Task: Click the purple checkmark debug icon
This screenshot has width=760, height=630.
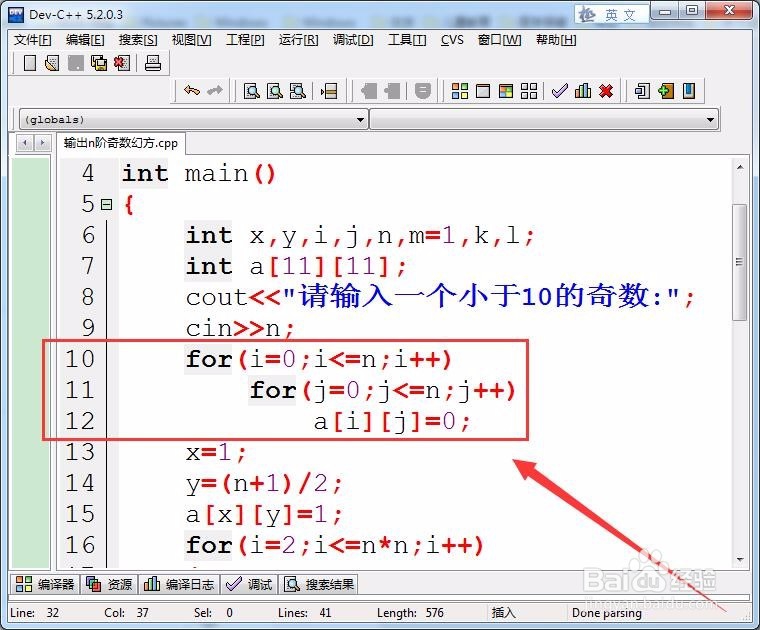Action: (560, 91)
